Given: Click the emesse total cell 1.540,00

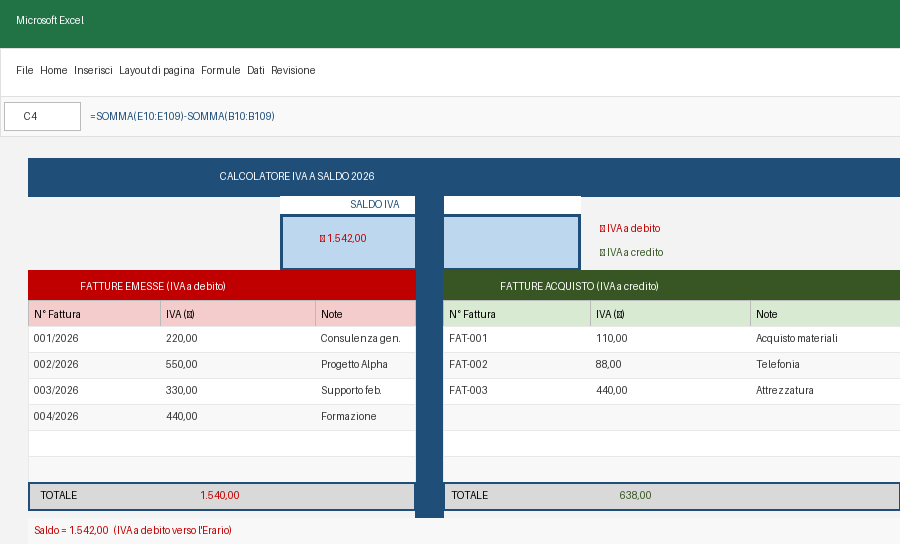Looking at the screenshot, I should (220, 495).
